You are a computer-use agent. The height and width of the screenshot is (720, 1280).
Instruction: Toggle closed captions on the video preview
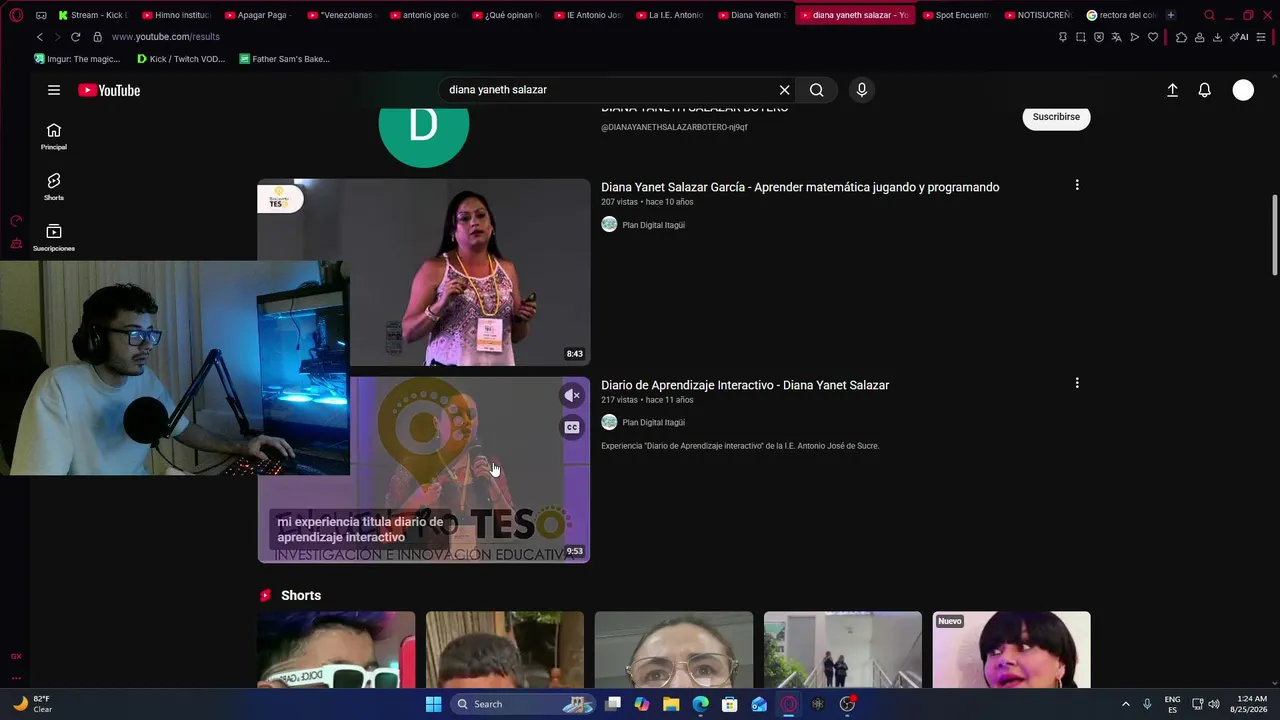(572, 428)
